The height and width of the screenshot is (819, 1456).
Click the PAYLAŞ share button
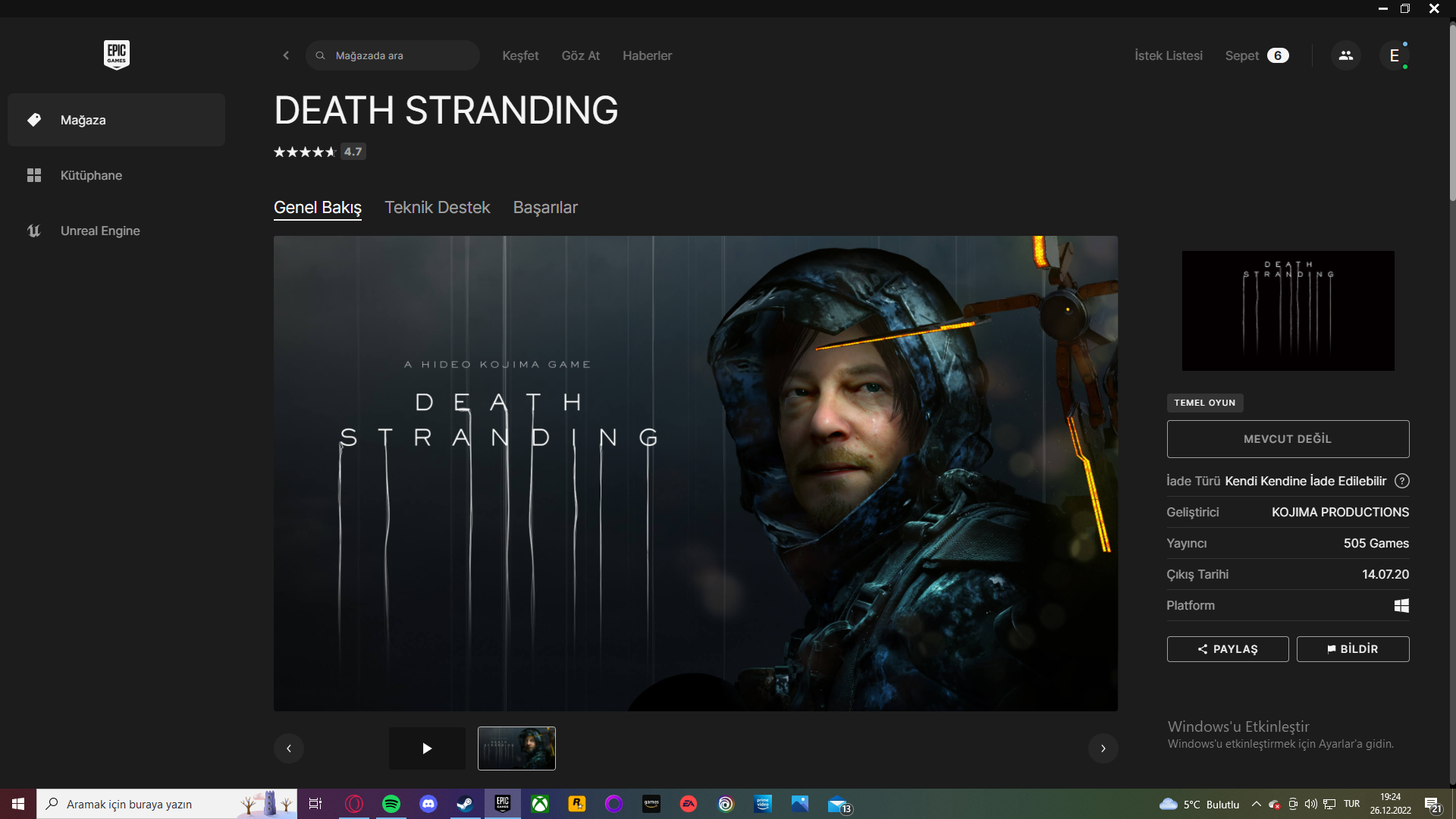click(x=1227, y=649)
